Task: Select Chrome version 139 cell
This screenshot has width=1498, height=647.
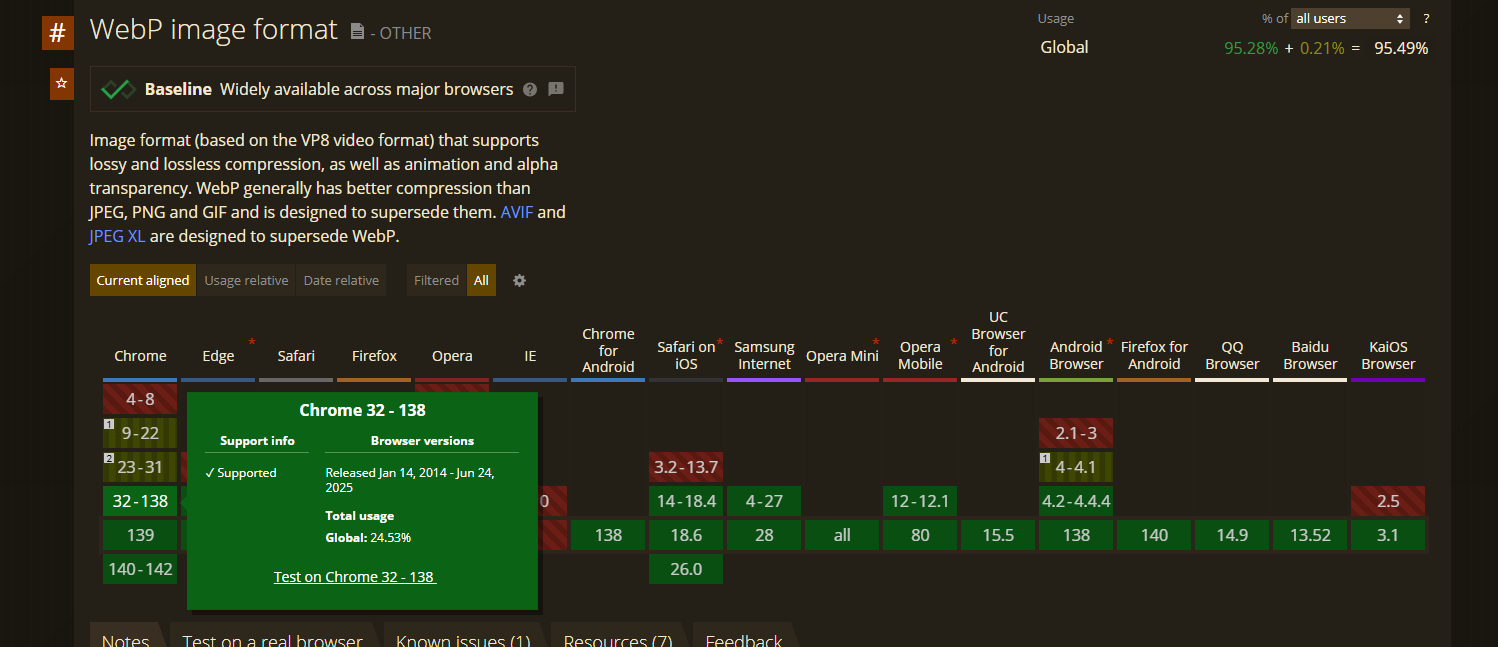Action: coord(140,535)
